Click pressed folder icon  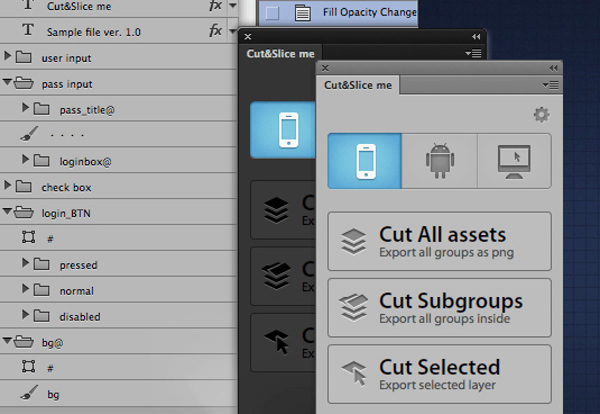tap(42, 264)
